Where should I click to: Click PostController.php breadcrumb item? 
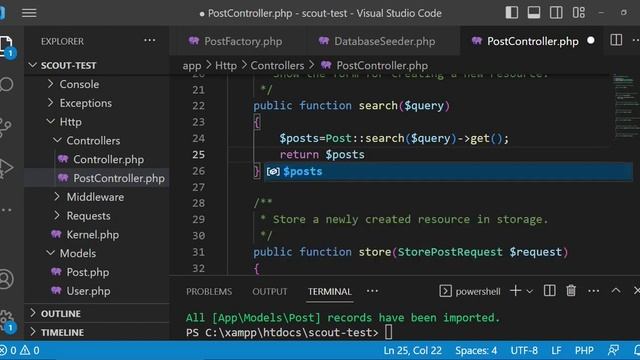374,65
